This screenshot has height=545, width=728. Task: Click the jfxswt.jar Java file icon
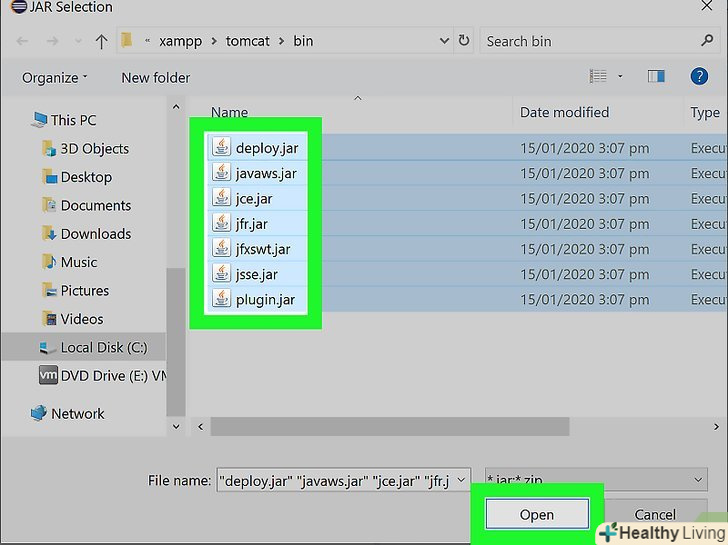tap(221, 247)
